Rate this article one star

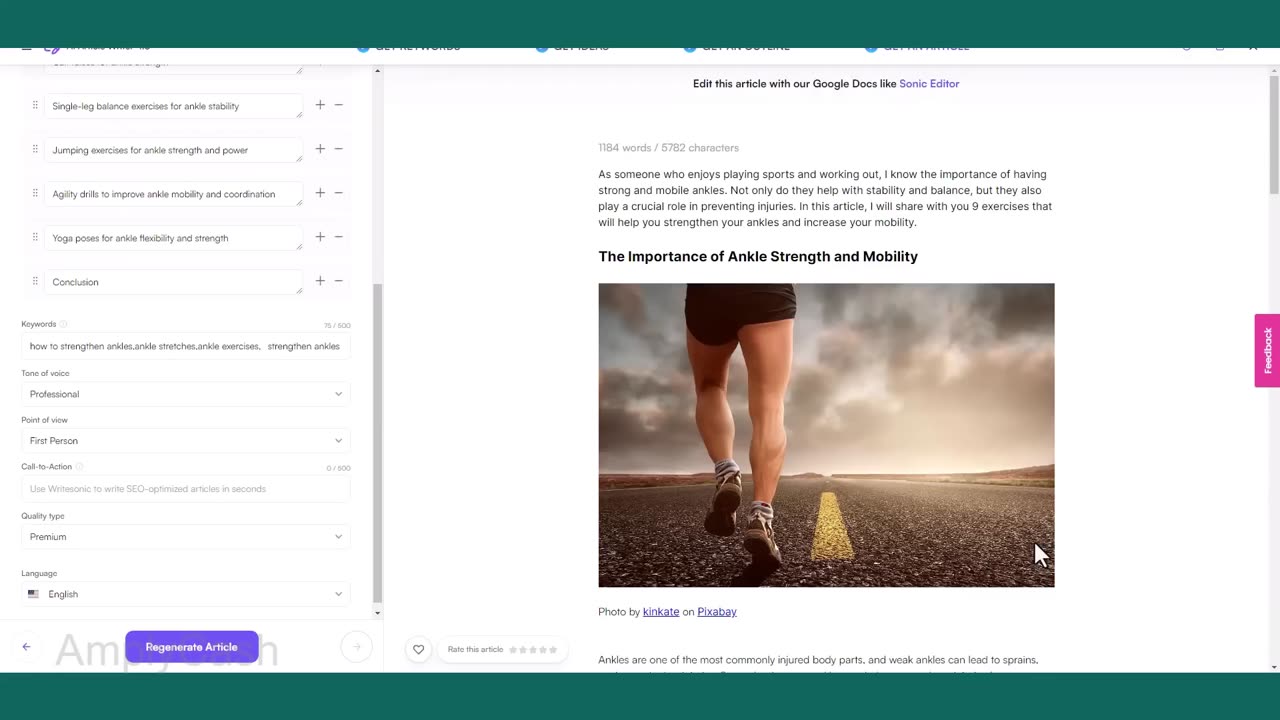pos(514,650)
